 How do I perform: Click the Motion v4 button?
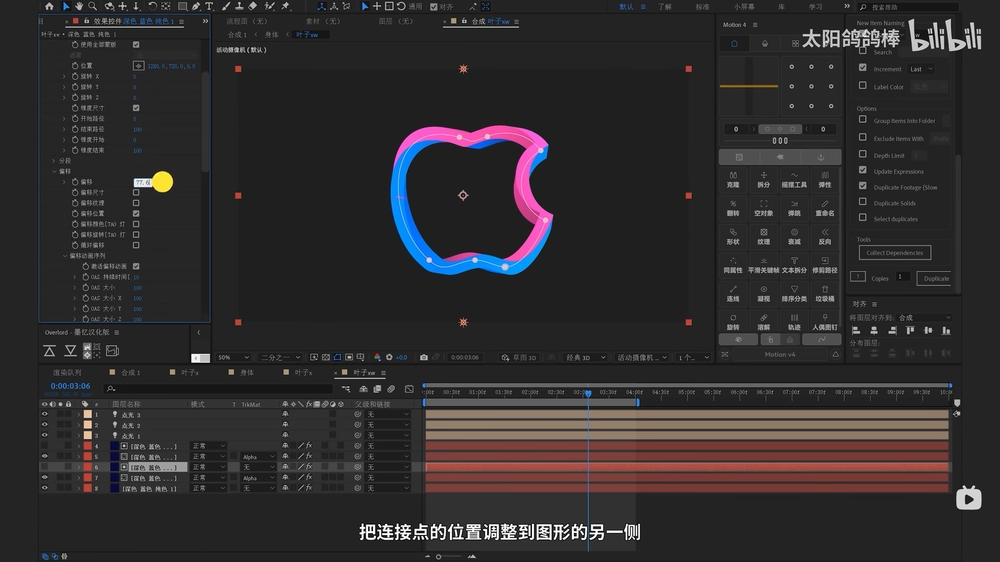(x=779, y=354)
